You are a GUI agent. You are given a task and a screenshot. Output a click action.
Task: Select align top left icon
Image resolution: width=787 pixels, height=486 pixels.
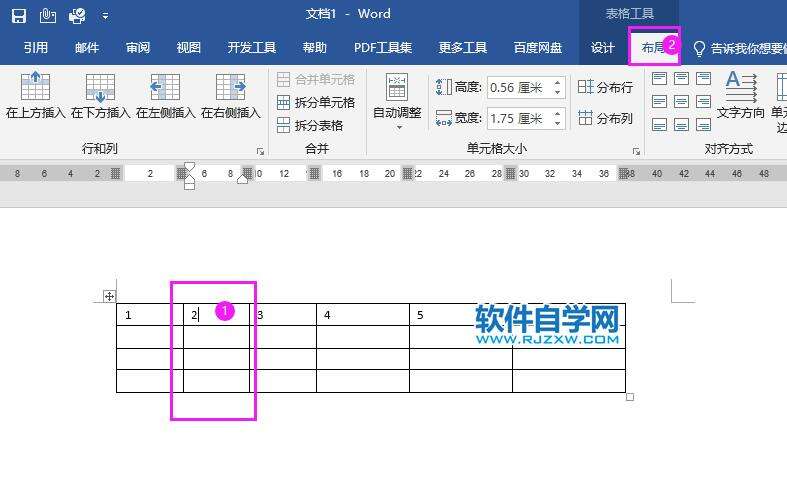(x=659, y=78)
